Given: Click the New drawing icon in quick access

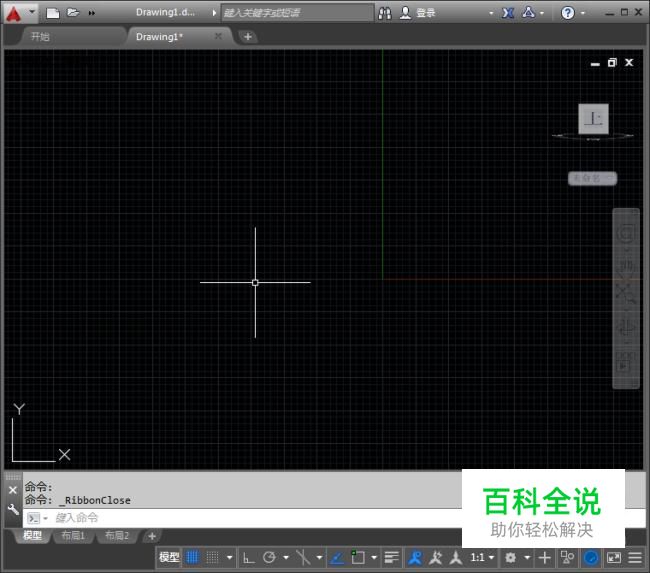Looking at the screenshot, I should [x=53, y=13].
